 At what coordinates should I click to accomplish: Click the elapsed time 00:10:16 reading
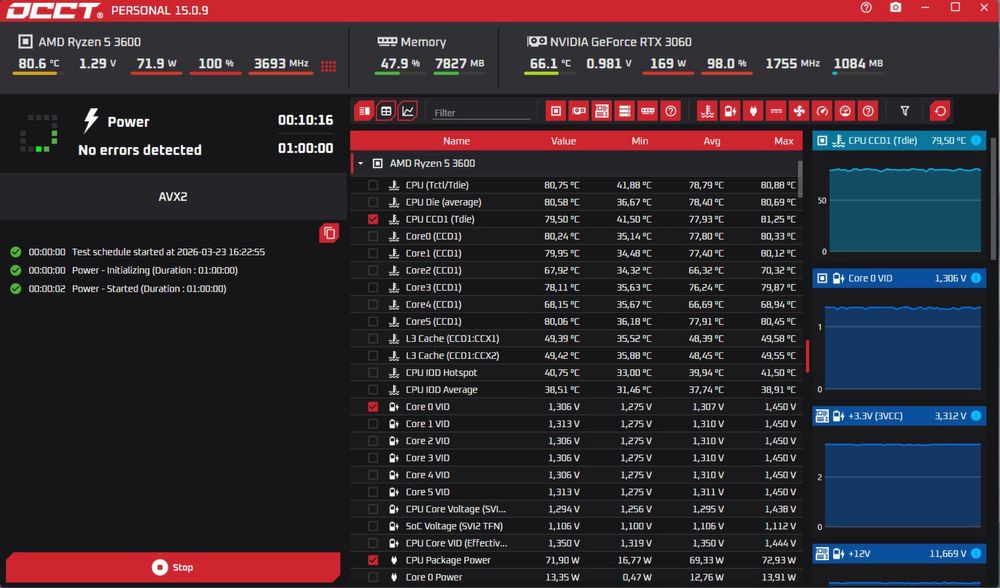(x=305, y=120)
